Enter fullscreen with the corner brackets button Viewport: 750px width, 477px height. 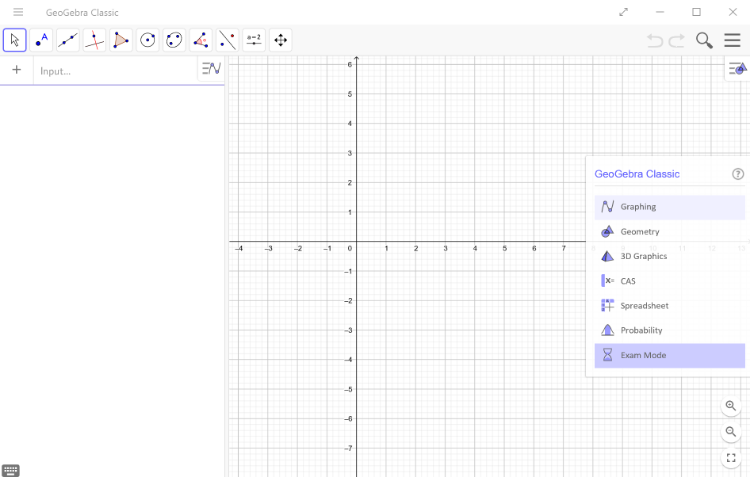click(x=731, y=458)
